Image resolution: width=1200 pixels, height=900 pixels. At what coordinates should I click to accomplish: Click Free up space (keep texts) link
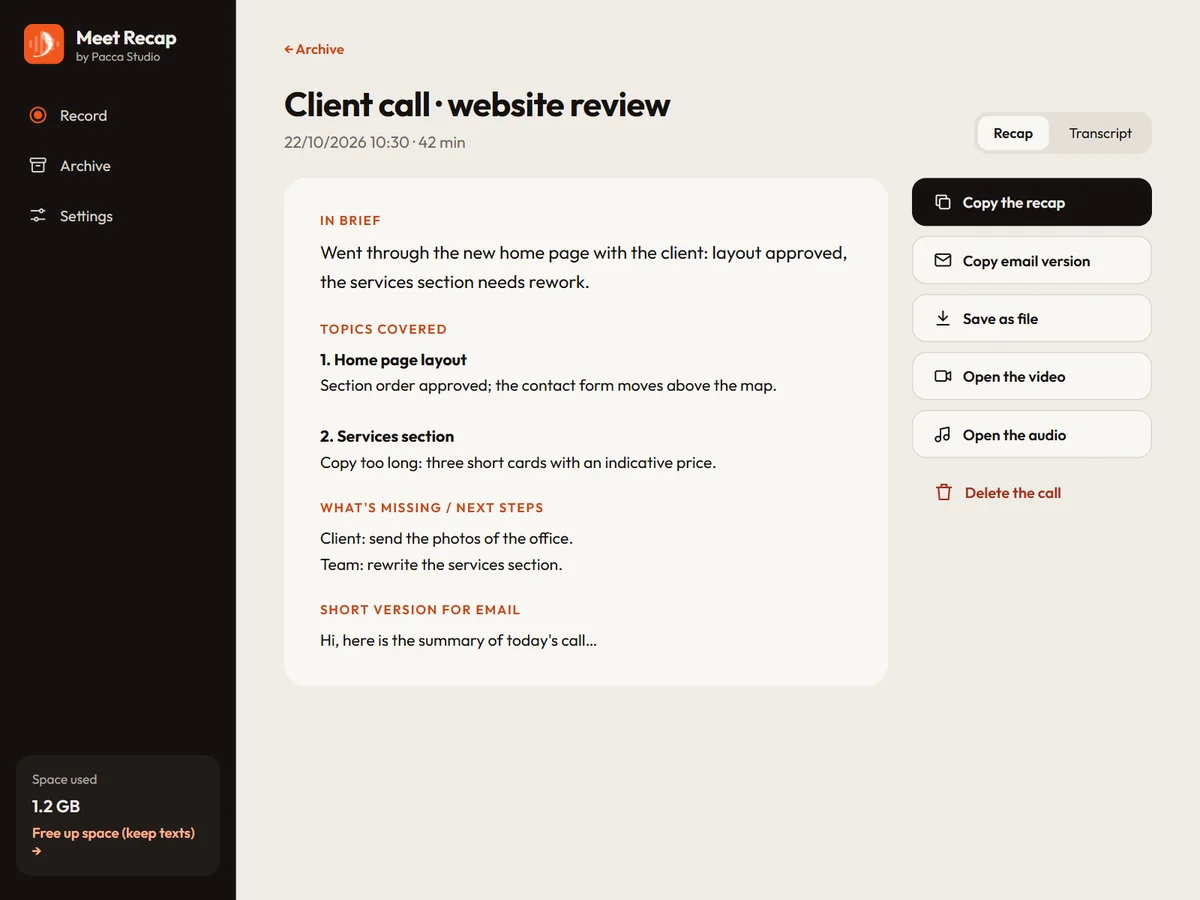(x=113, y=841)
